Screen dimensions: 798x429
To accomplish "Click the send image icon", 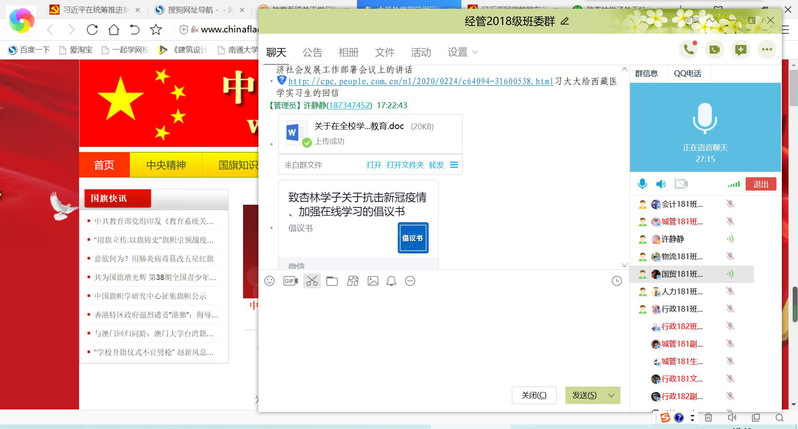I will pyautogui.click(x=372, y=281).
